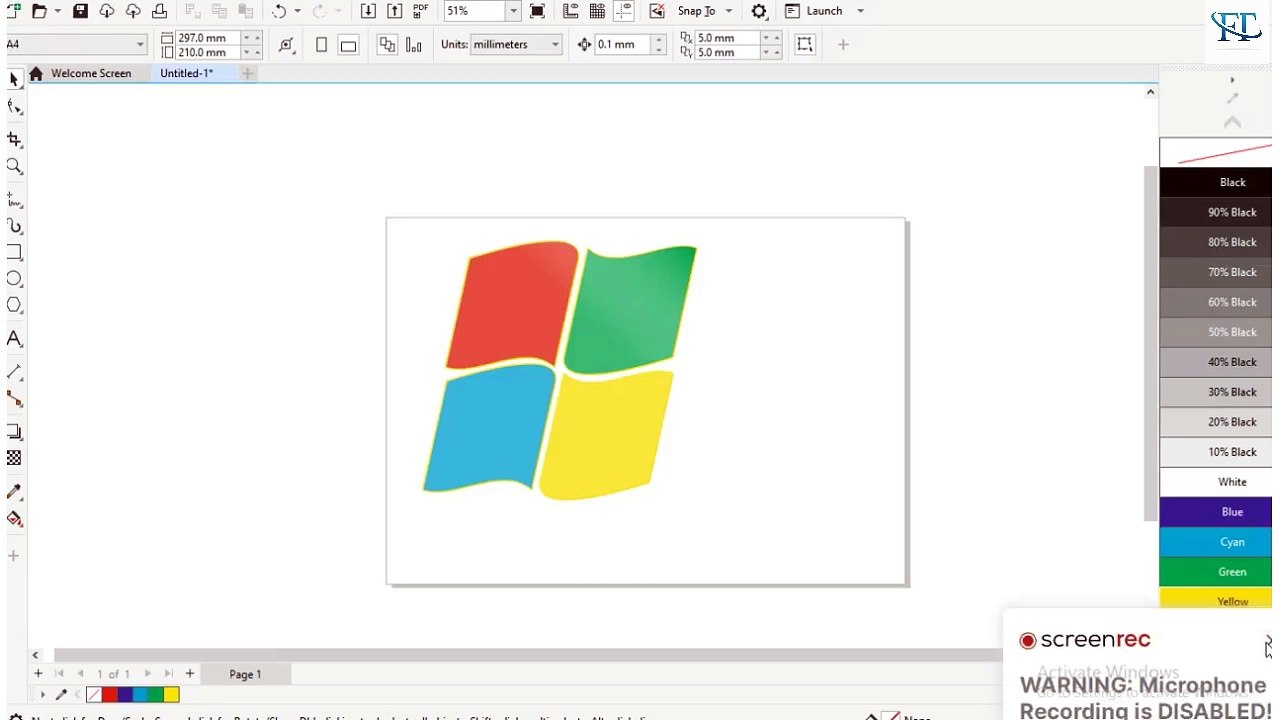Add a page before the current page
Screen dimensions: 1280x720
point(38,674)
